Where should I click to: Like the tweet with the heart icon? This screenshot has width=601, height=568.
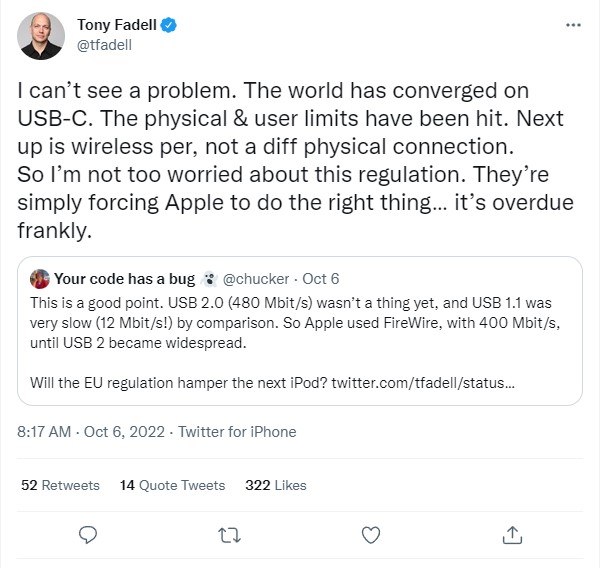(370, 533)
